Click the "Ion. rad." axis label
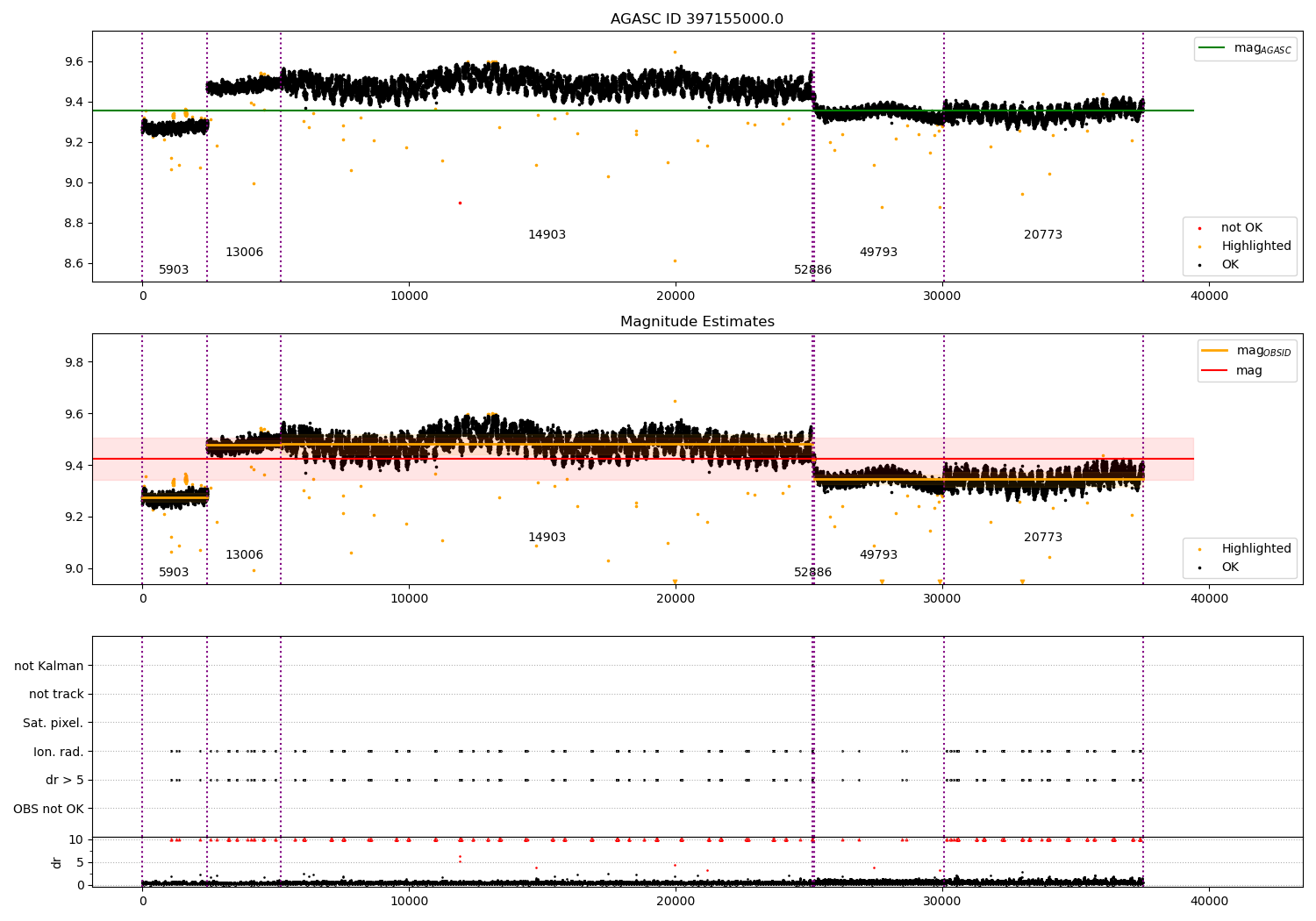 point(59,752)
